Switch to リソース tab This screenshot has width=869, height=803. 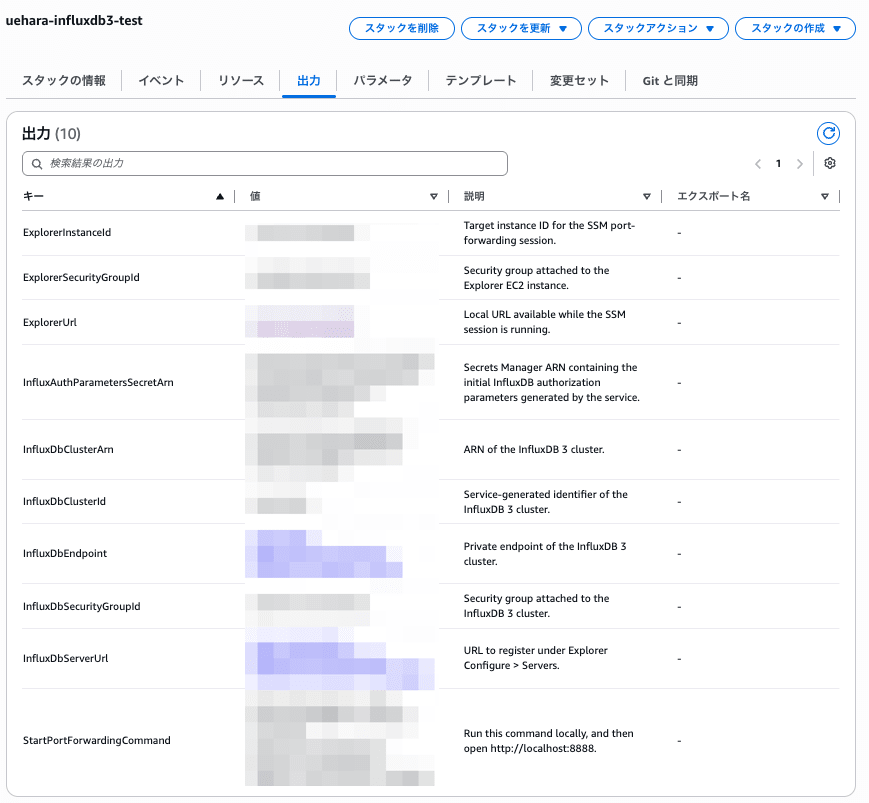[x=241, y=80]
